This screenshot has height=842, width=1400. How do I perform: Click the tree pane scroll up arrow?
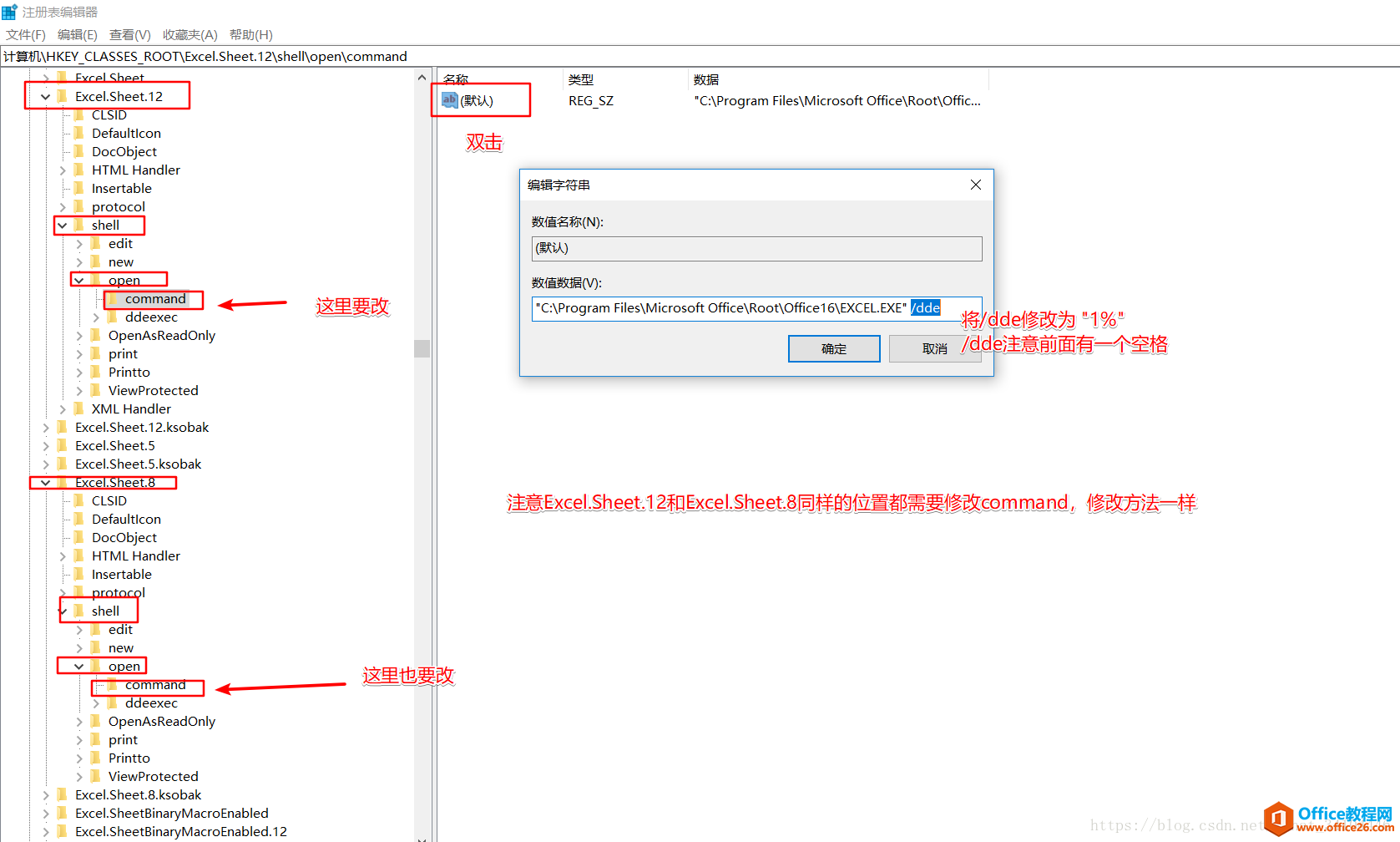click(422, 78)
